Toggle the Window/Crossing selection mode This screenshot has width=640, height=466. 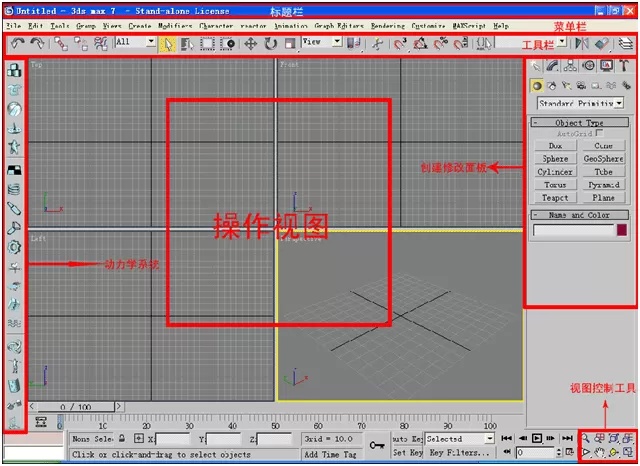pyautogui.click(x=228, y=44)
